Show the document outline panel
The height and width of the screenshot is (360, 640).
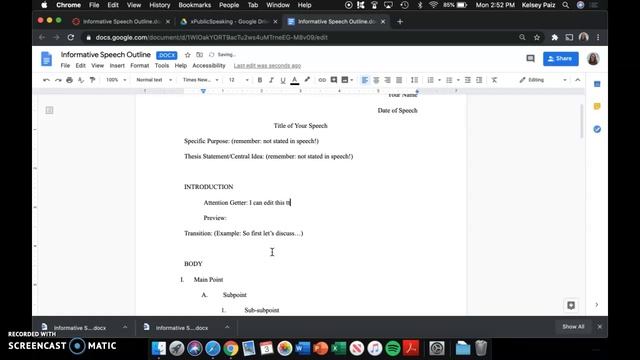click(x=49, y=110)
